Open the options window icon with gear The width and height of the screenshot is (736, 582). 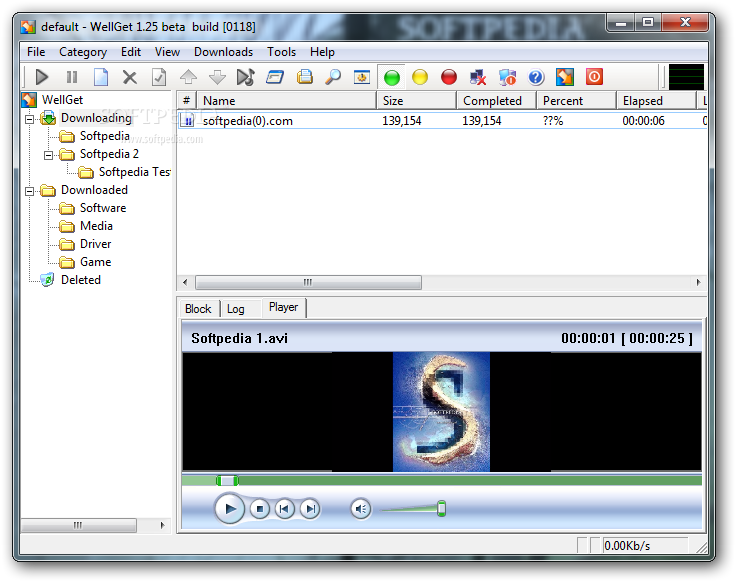click(x=361, y=77)
